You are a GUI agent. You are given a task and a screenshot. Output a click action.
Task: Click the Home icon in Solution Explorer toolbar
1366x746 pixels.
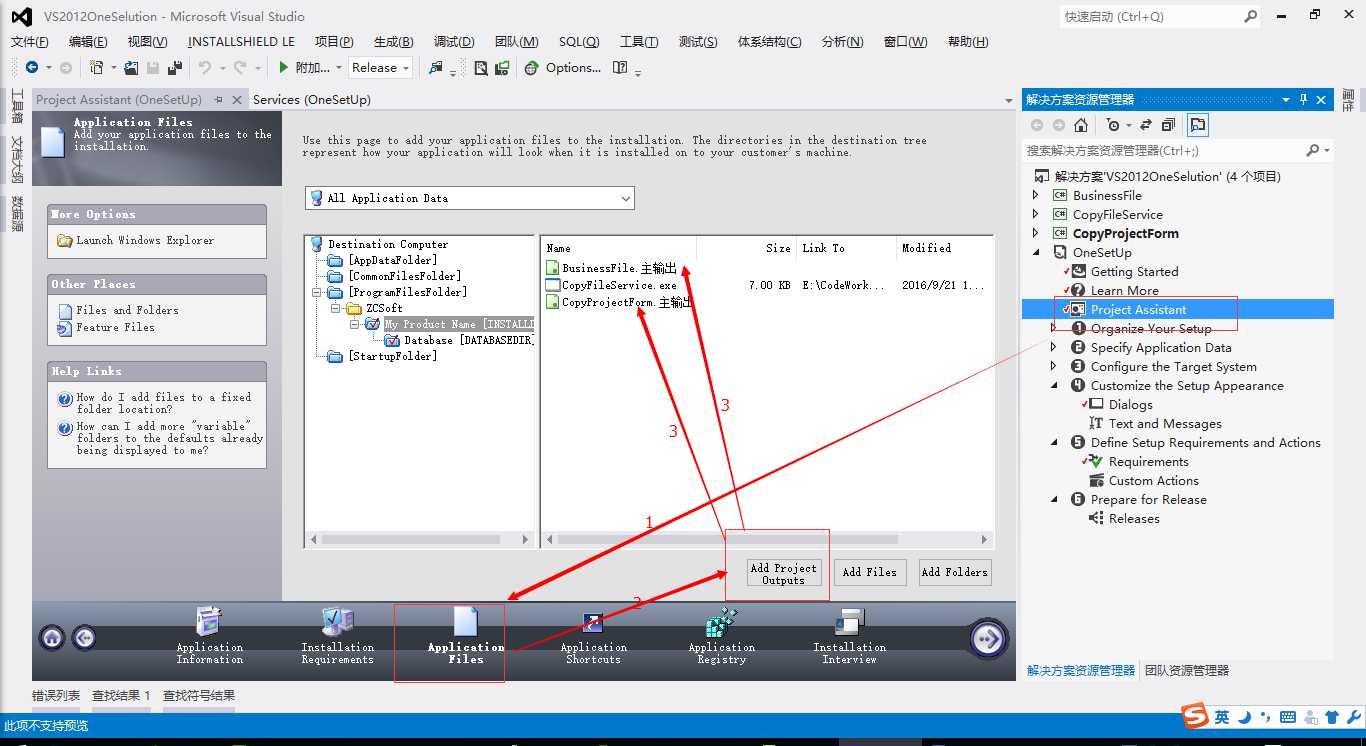[x=1081, y=125]
